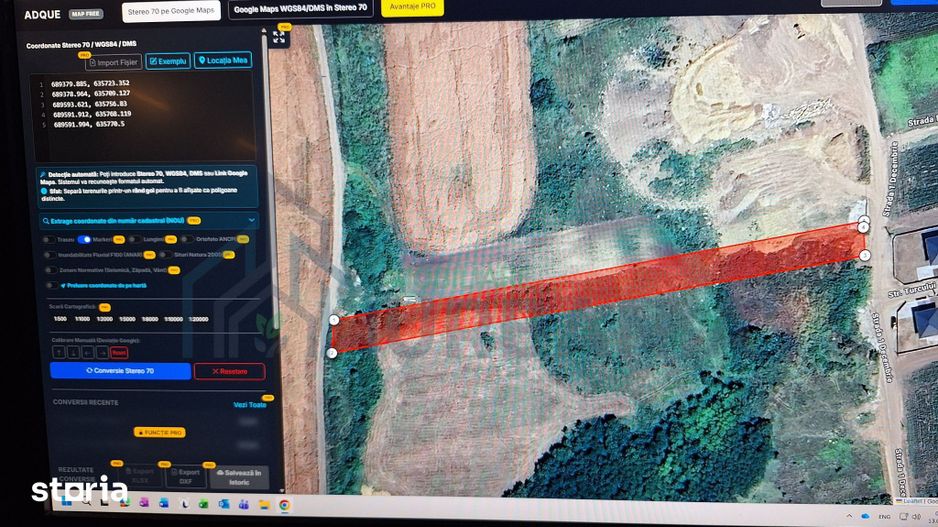Image resolution: width=938 pixels, height=527 pixels.
Task: Click the OneDrive cloud tray icon
Action: (865, 516)
